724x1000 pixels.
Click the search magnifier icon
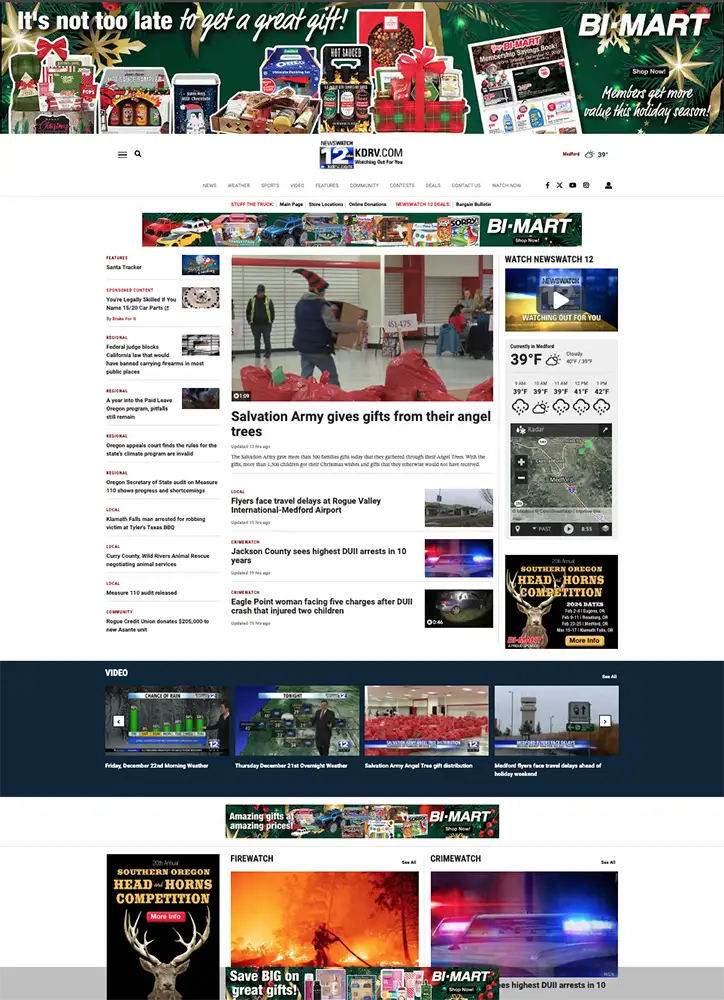coord(138,154)
